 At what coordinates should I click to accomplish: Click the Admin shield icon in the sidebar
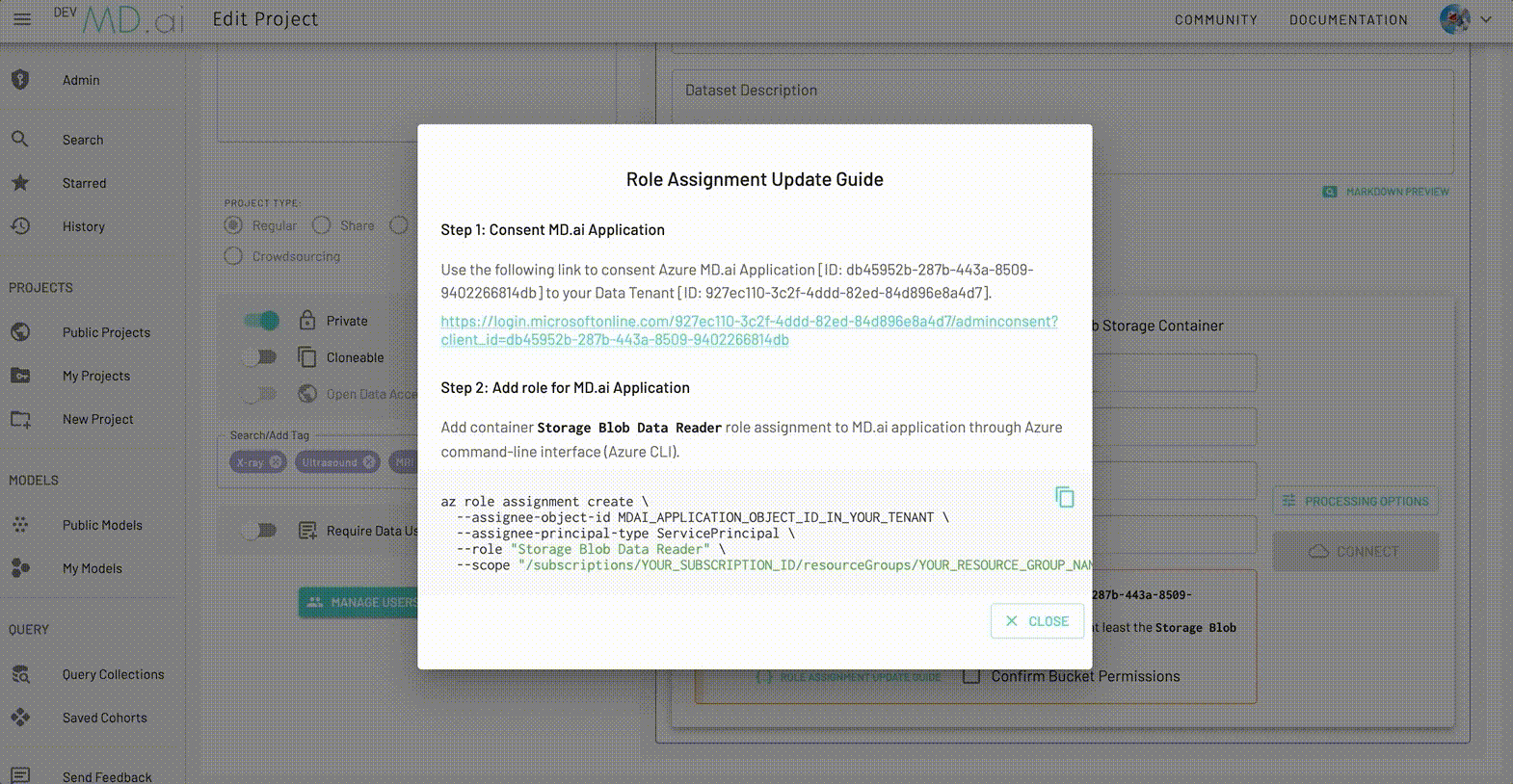tap(20, 80)
